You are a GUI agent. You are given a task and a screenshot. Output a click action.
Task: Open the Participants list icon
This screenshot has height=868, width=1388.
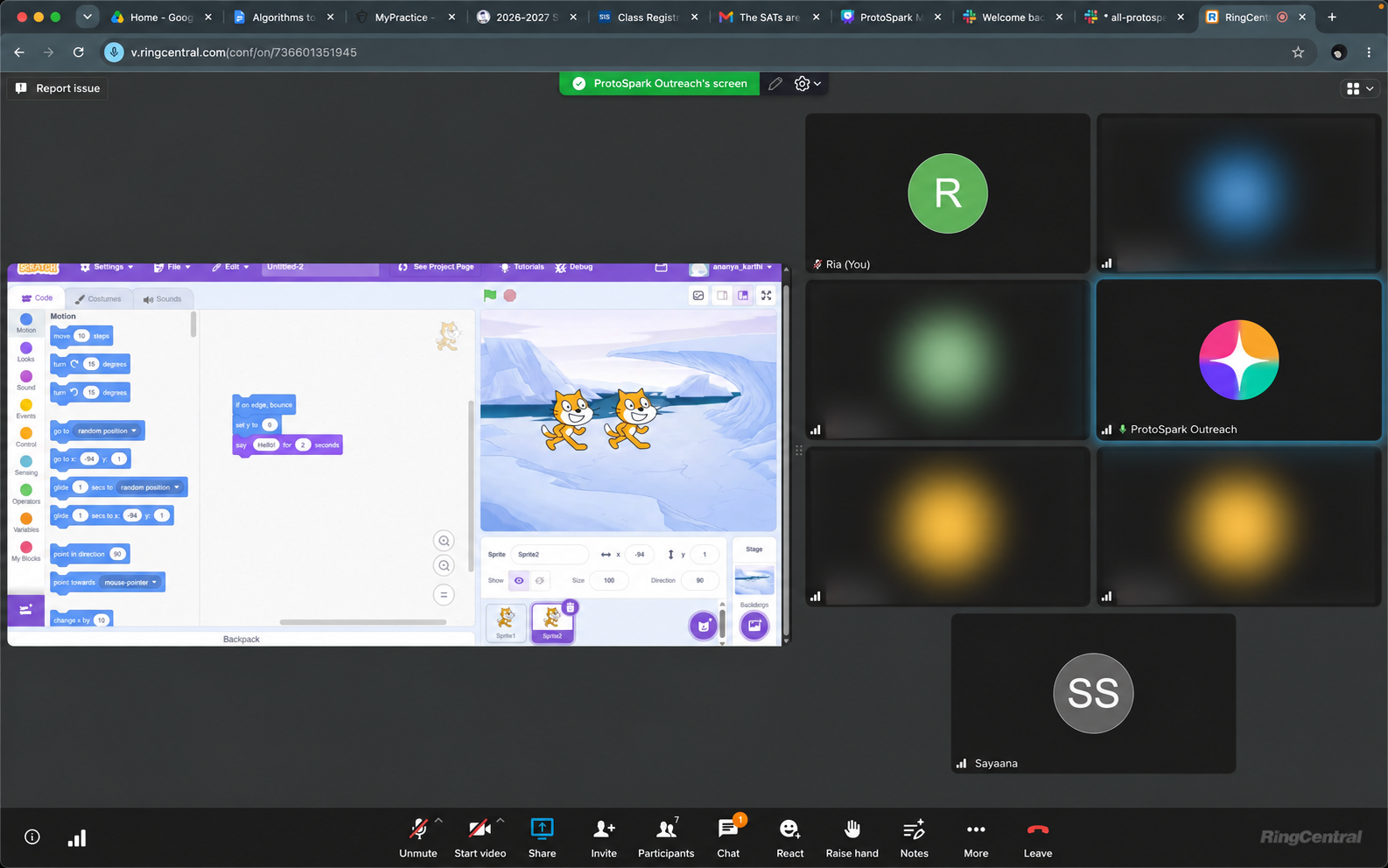point(666,829)
